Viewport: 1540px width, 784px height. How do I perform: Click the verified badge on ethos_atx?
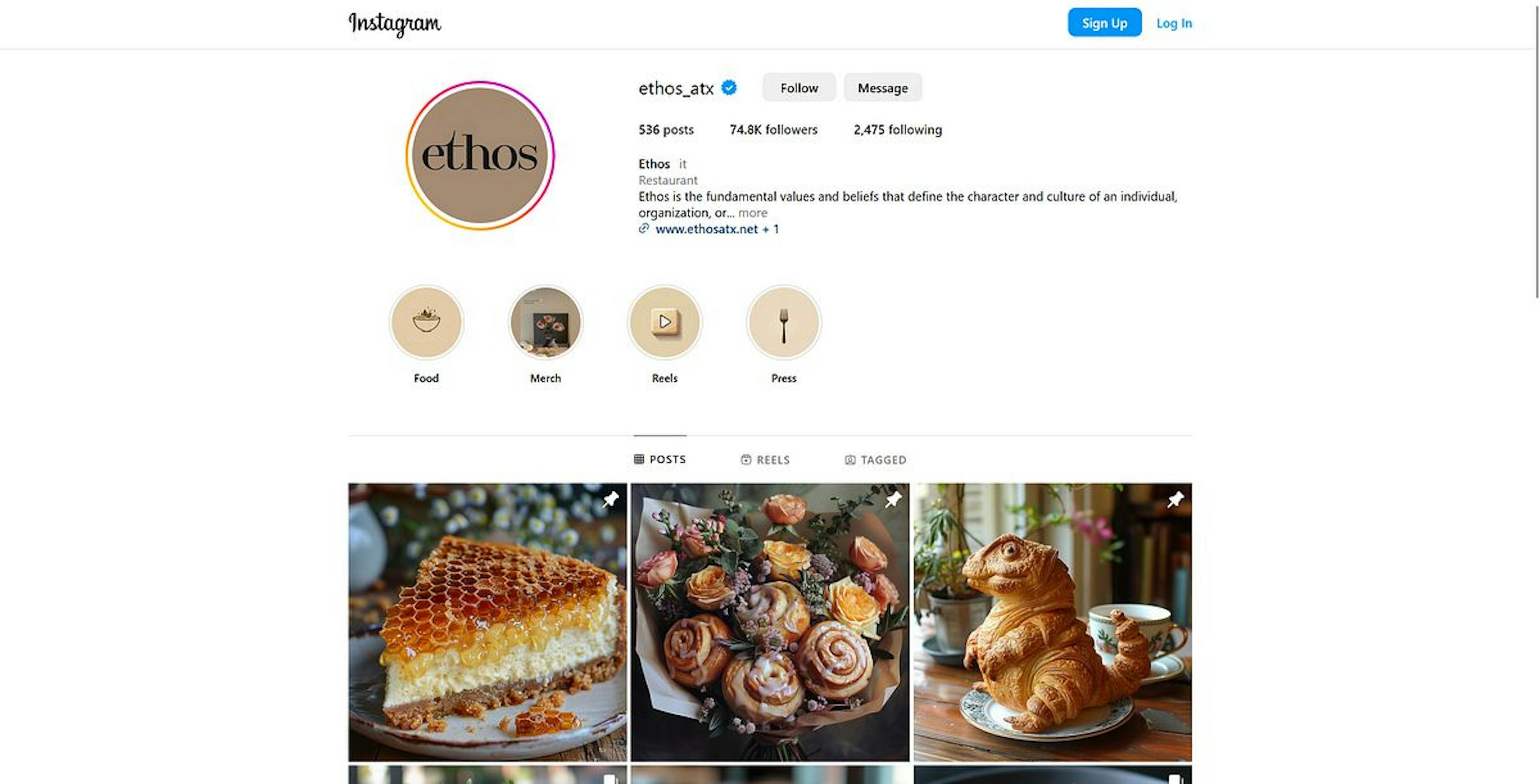730,87
